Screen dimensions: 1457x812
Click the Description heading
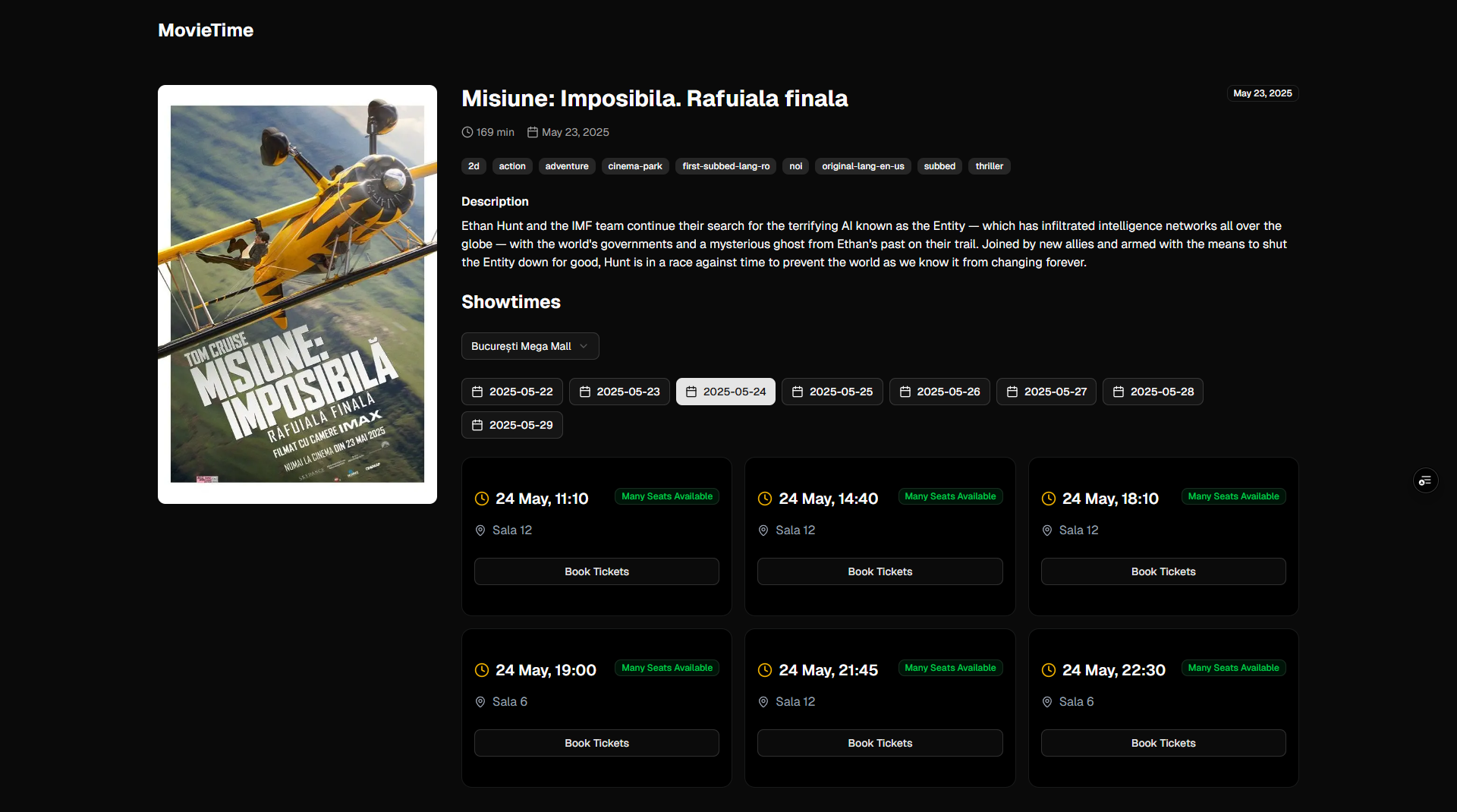click(495, 202)
